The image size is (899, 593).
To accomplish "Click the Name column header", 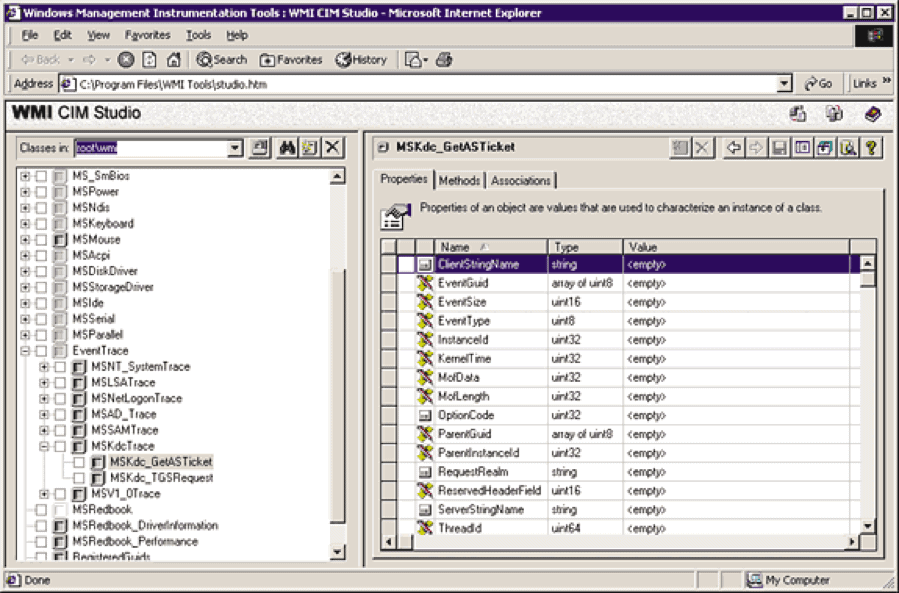I will (x=491, y=247).
